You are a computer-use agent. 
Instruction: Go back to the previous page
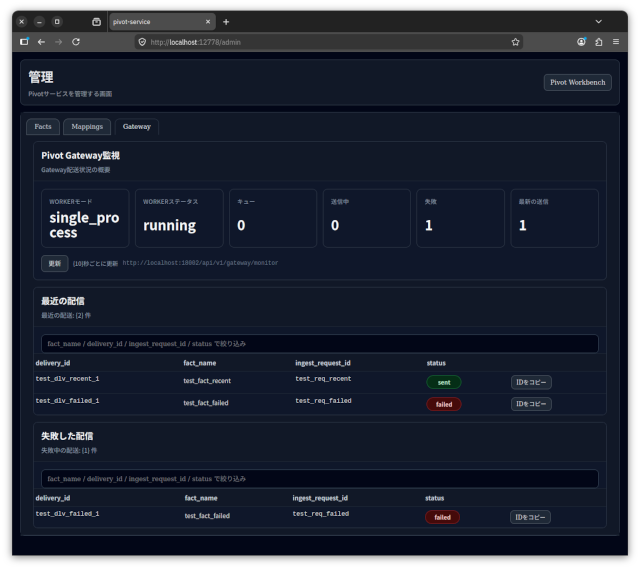41,42
